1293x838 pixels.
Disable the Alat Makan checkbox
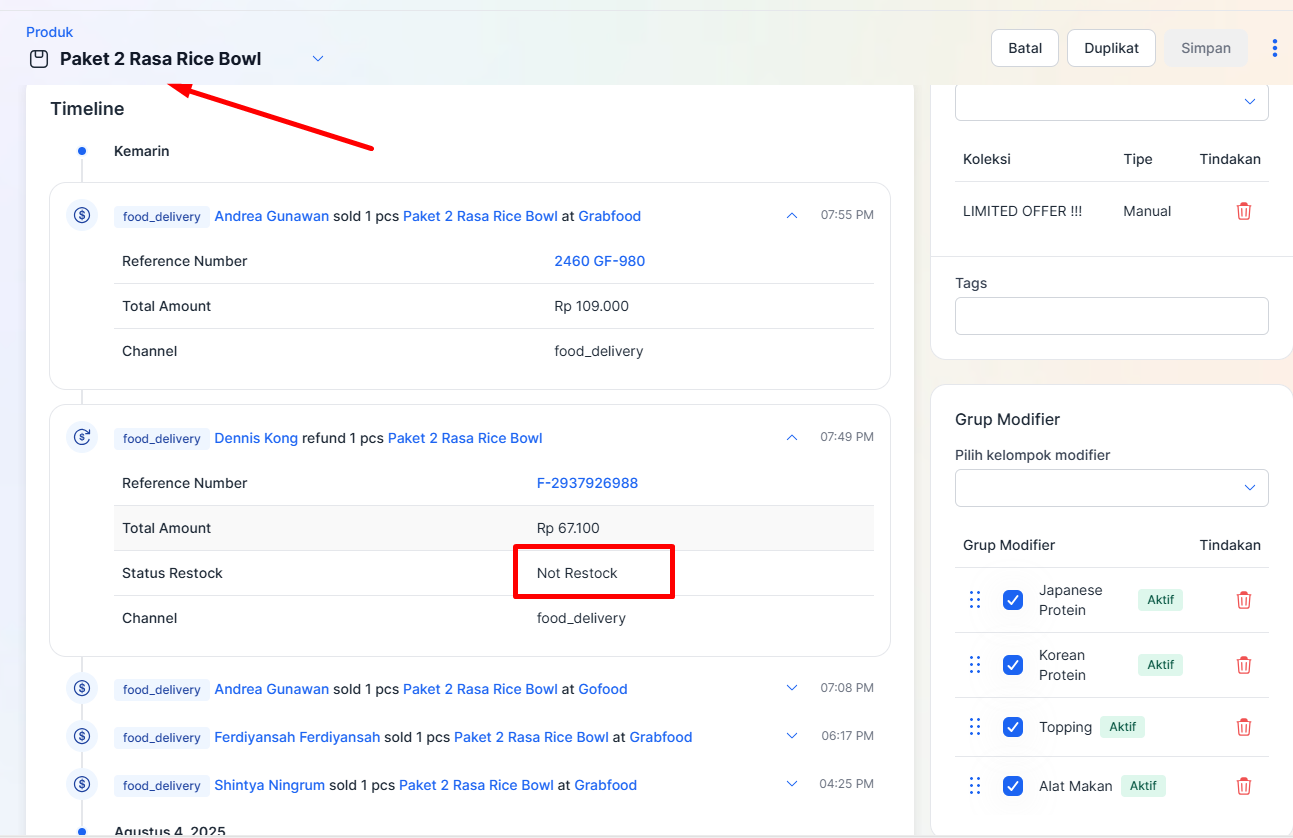point(1012,786)
